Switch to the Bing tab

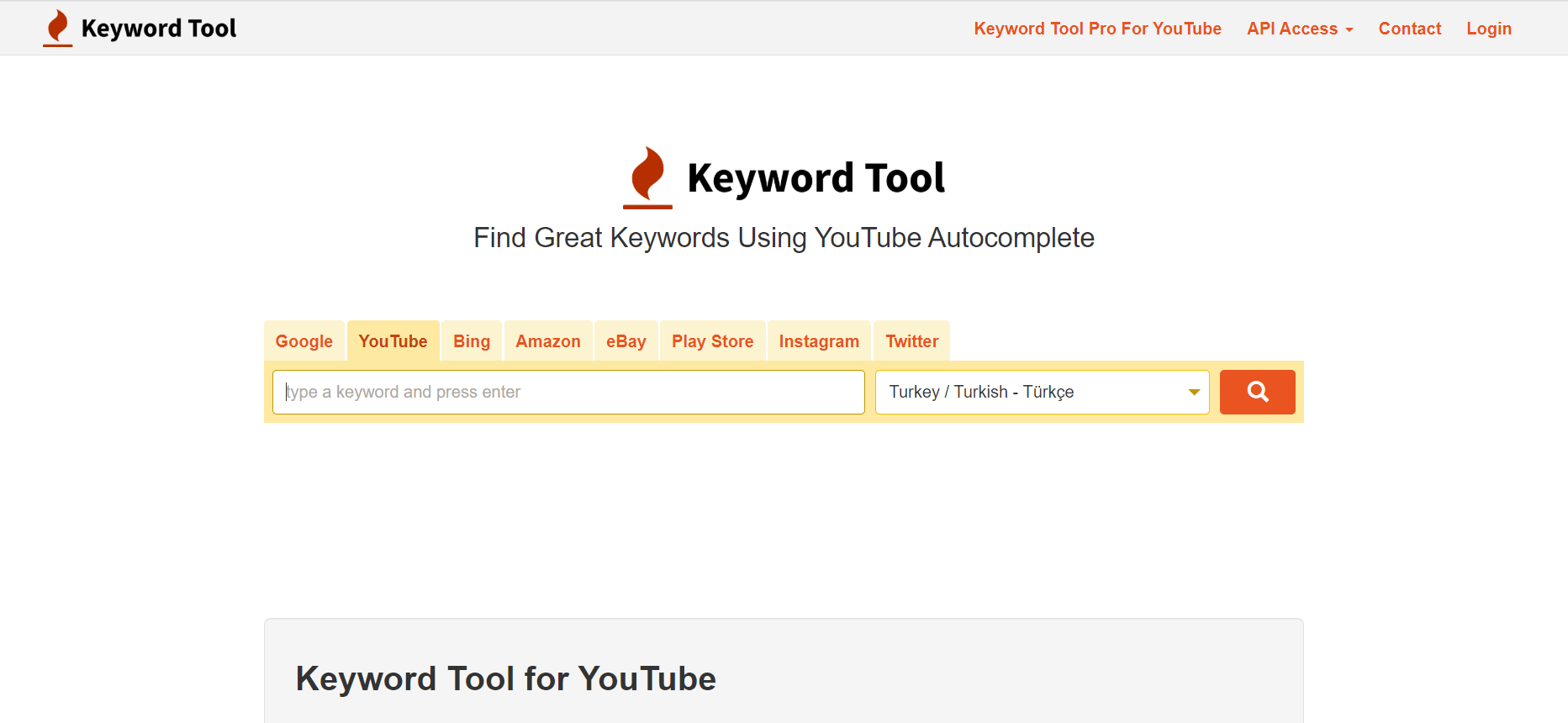(472, 341)
